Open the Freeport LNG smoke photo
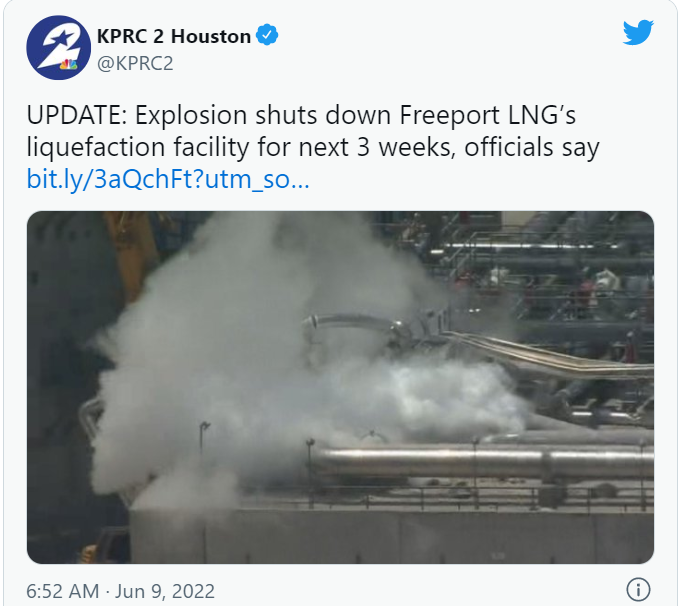Viewport: 682px width, 606px height. tap(340, 387)
